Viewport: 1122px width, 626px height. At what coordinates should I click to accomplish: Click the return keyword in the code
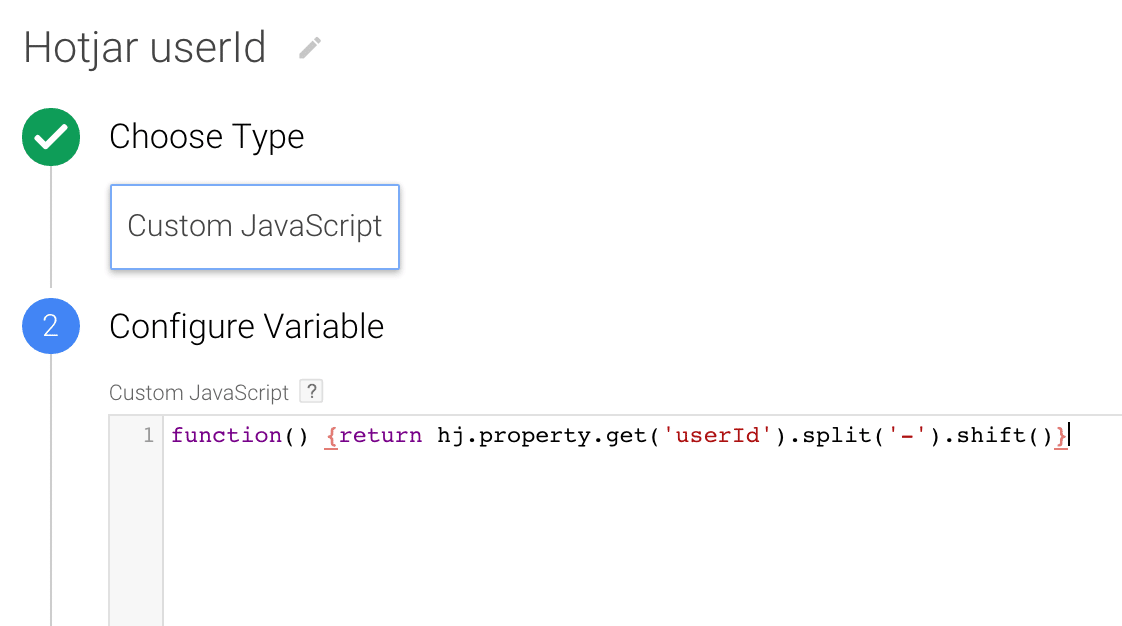coord(381,435)
